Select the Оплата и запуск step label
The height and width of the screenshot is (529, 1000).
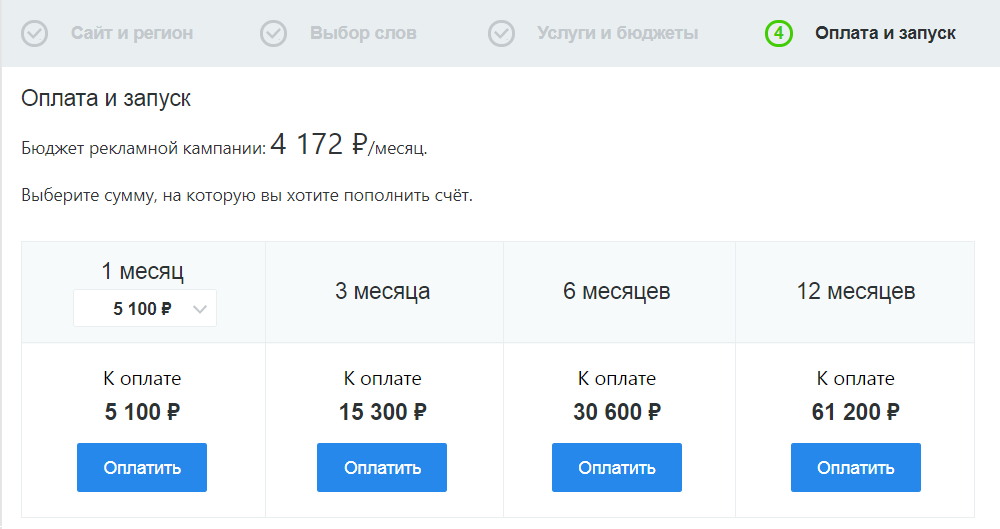tap(885, 34)
